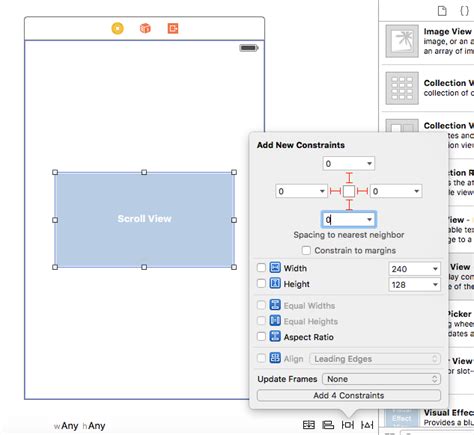
Task: Click the Visual Effect View thumbnail
Action: 401,418
